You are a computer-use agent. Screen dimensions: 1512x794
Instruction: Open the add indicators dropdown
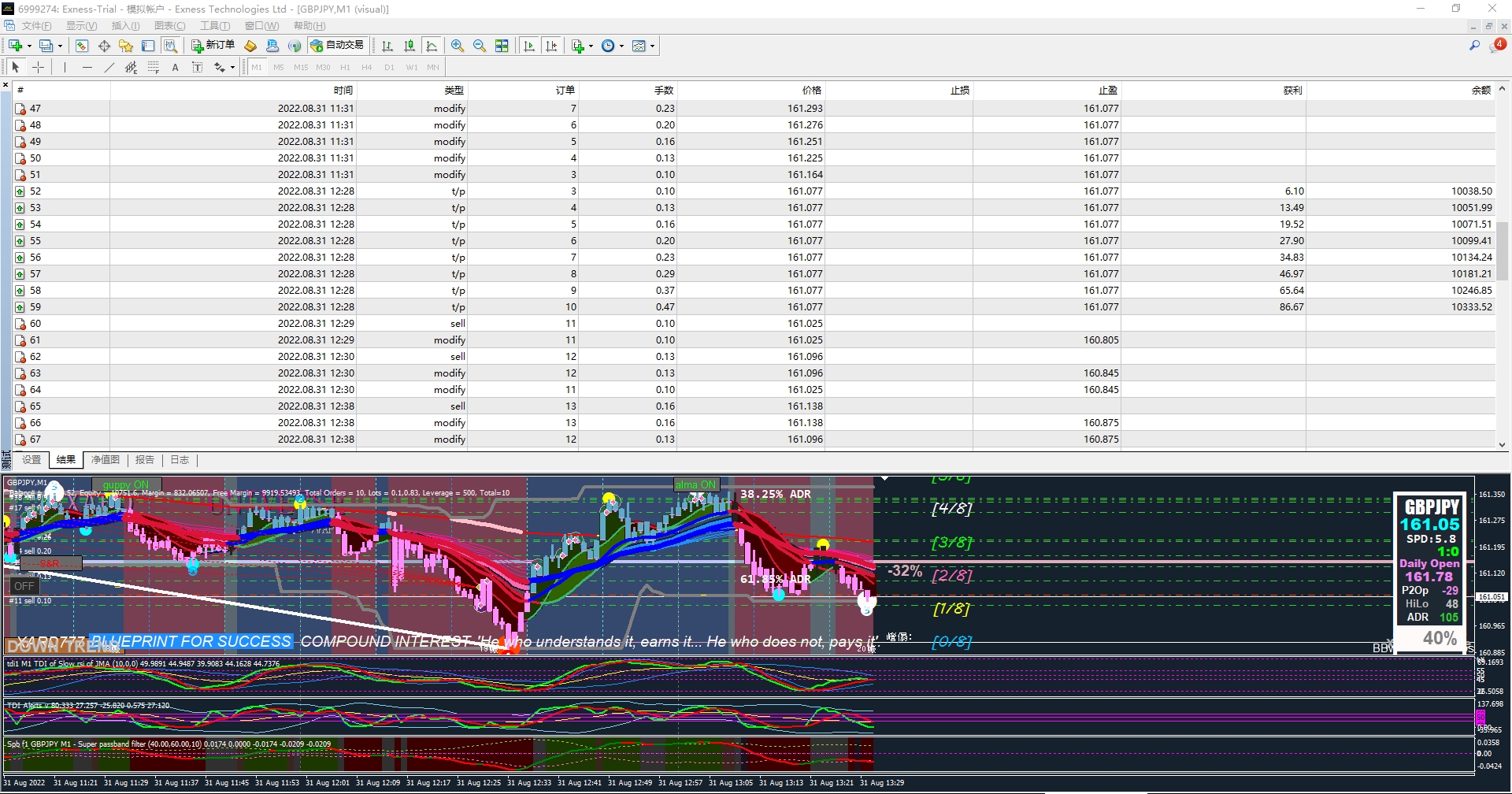(582, 46)
